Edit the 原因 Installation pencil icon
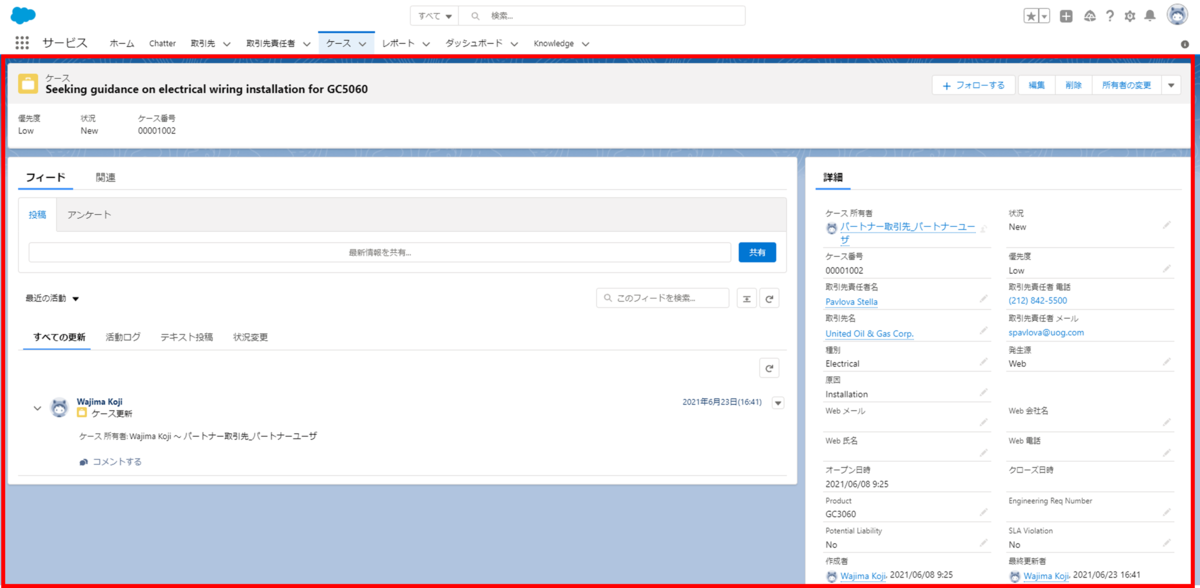Screen dimensions: 1200x588 (x=984, y=392)
